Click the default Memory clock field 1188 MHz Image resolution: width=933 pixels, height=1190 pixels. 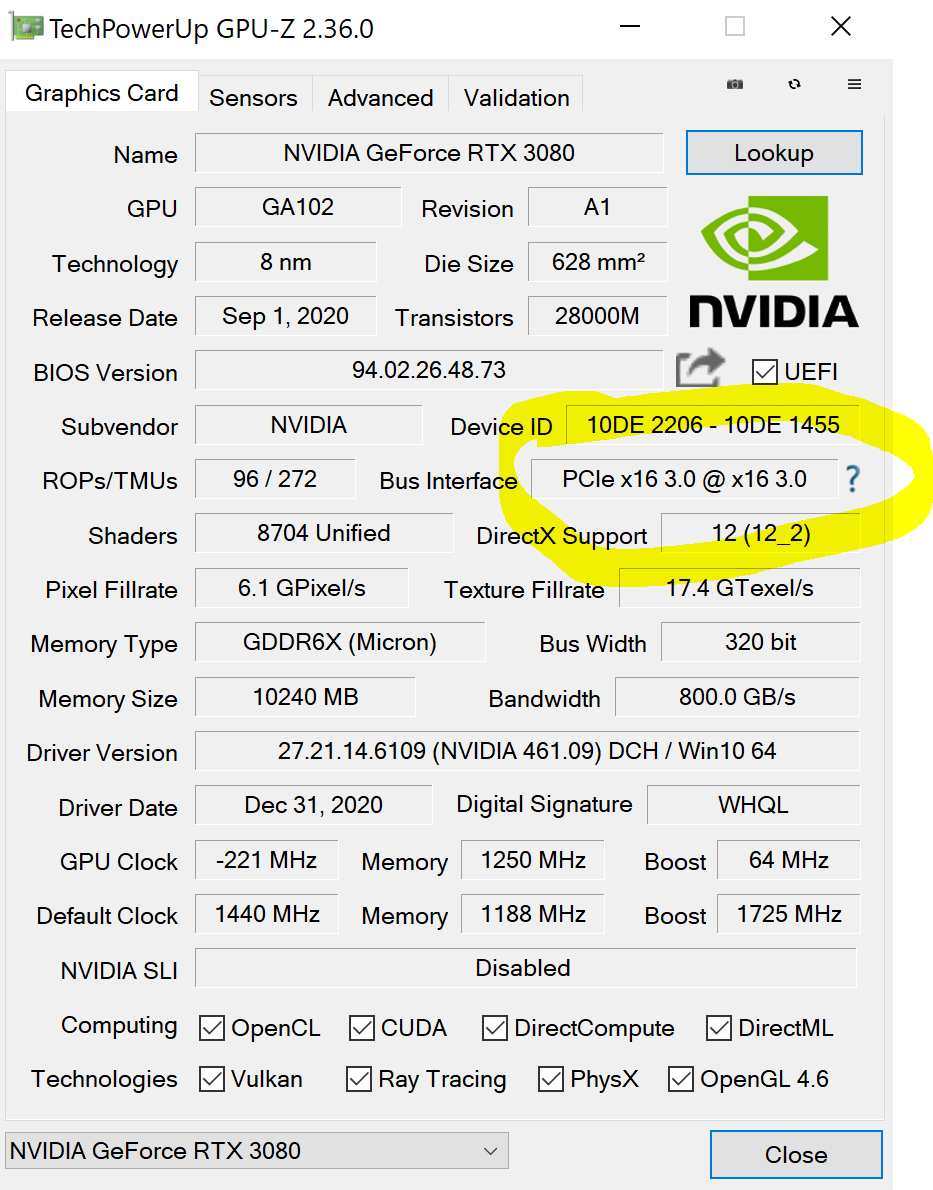[x=533, y=914]
